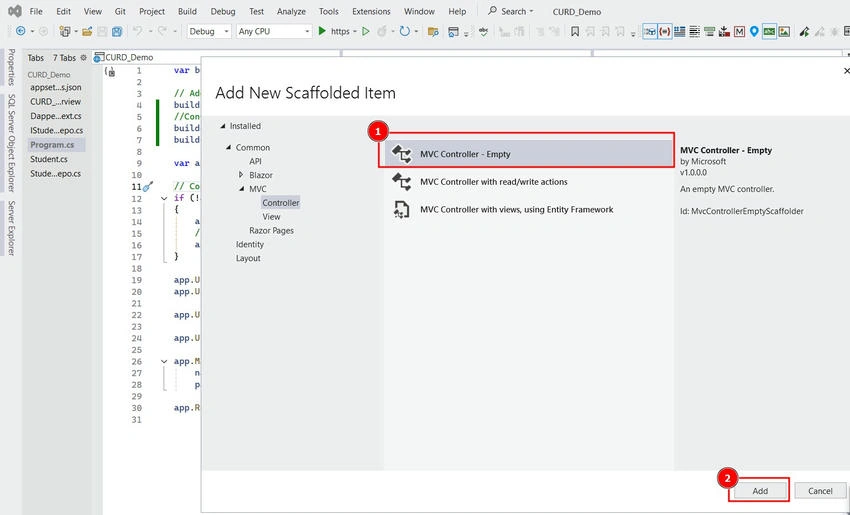Collapse the Installed tree node

coord(223,126)
